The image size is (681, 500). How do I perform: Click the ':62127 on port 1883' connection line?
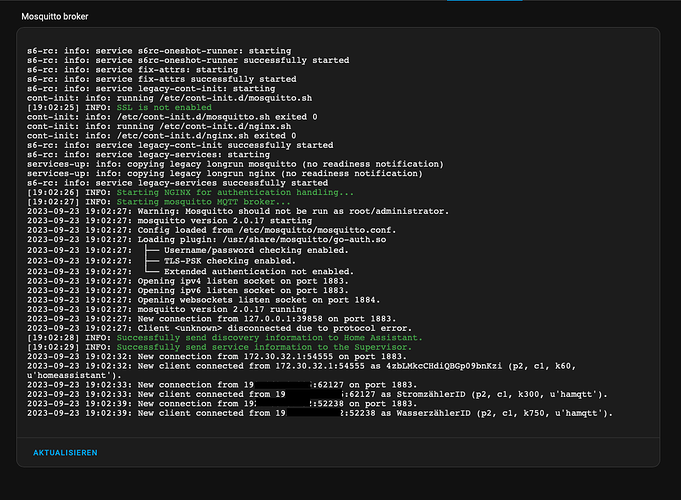click(222, 385)
